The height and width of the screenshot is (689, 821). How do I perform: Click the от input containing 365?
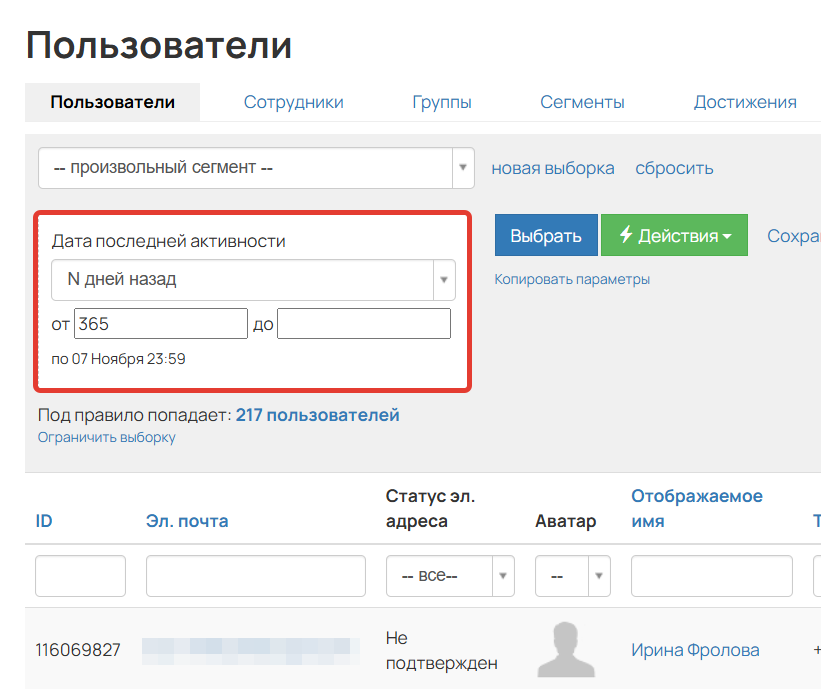pyautogui.click(x=160, y=323)
